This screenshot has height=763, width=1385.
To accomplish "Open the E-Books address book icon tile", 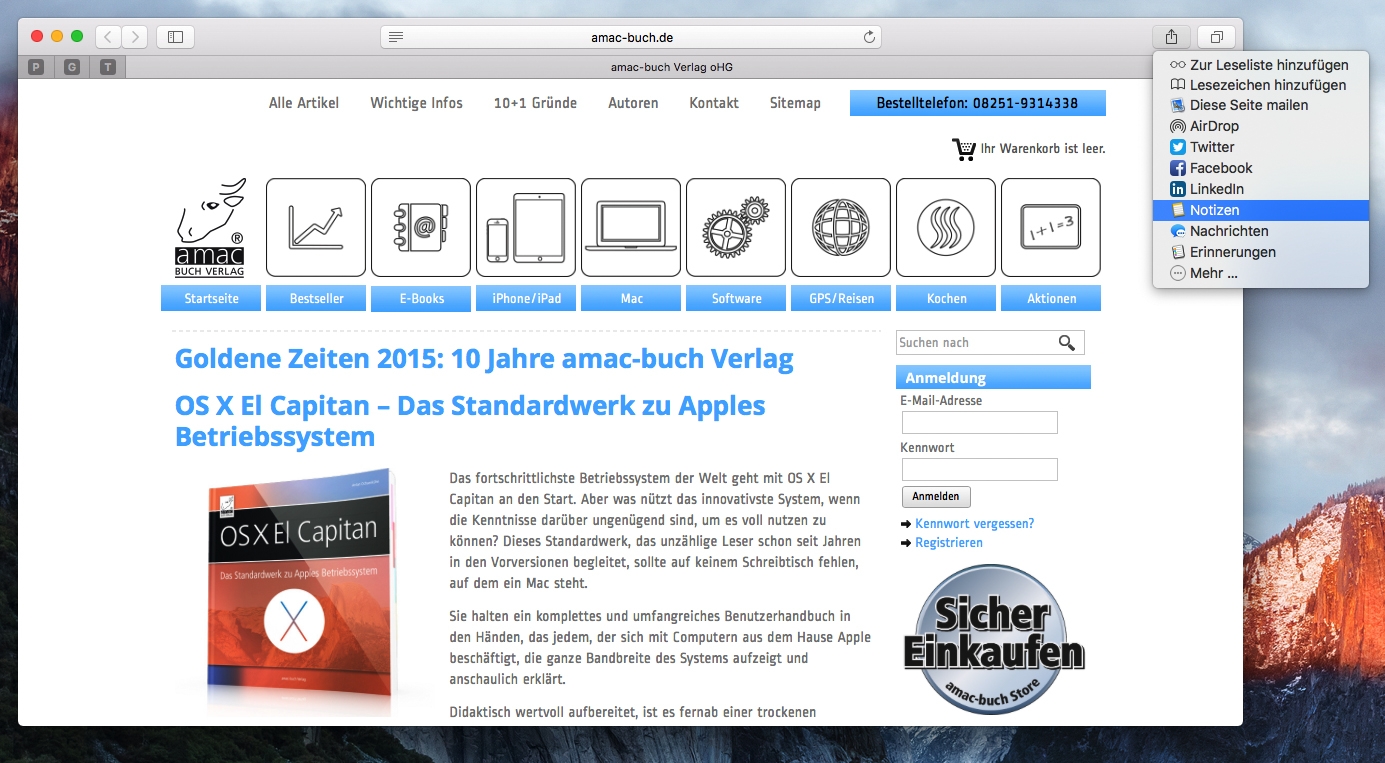I will click(x=421, y=227).
